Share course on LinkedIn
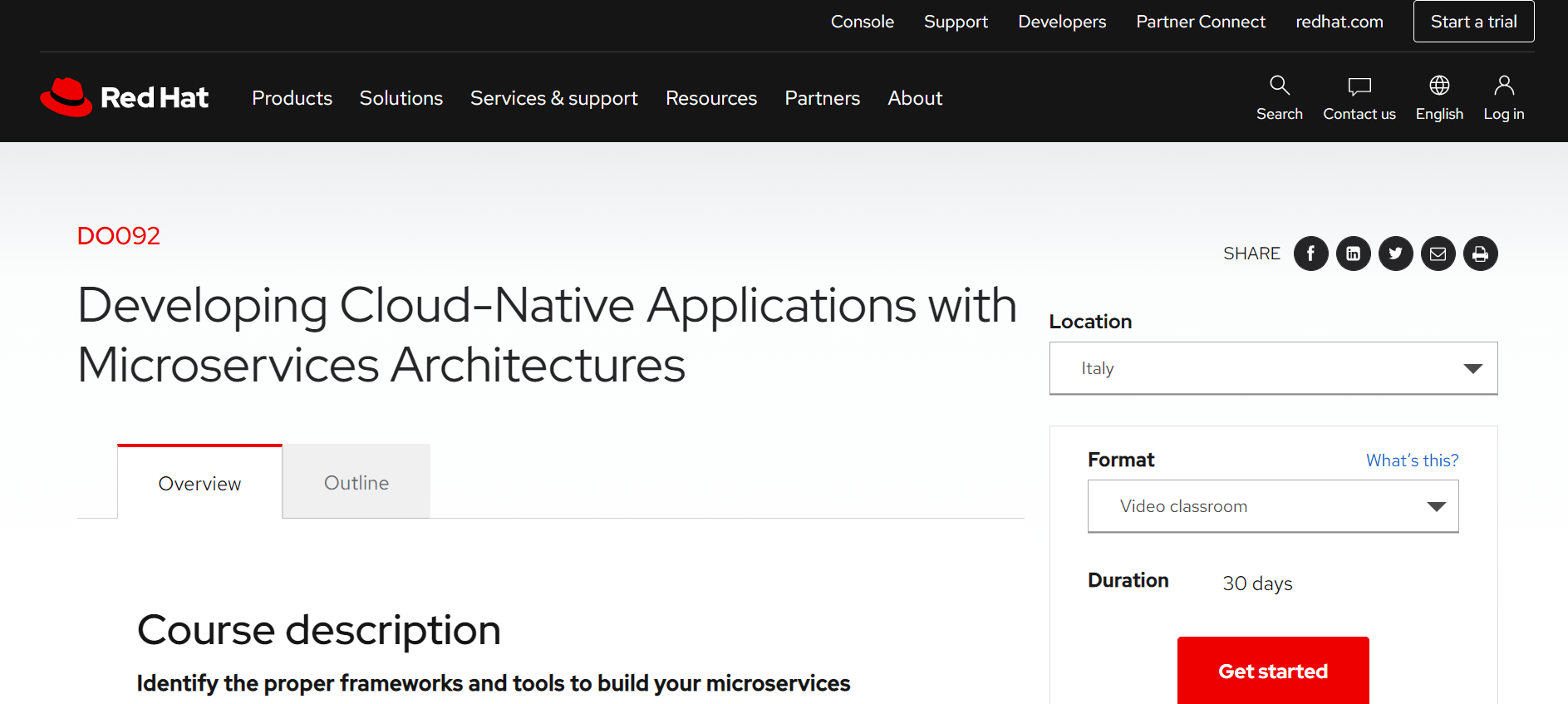Screen dimensions: 1568x704 coord(1354,254)
